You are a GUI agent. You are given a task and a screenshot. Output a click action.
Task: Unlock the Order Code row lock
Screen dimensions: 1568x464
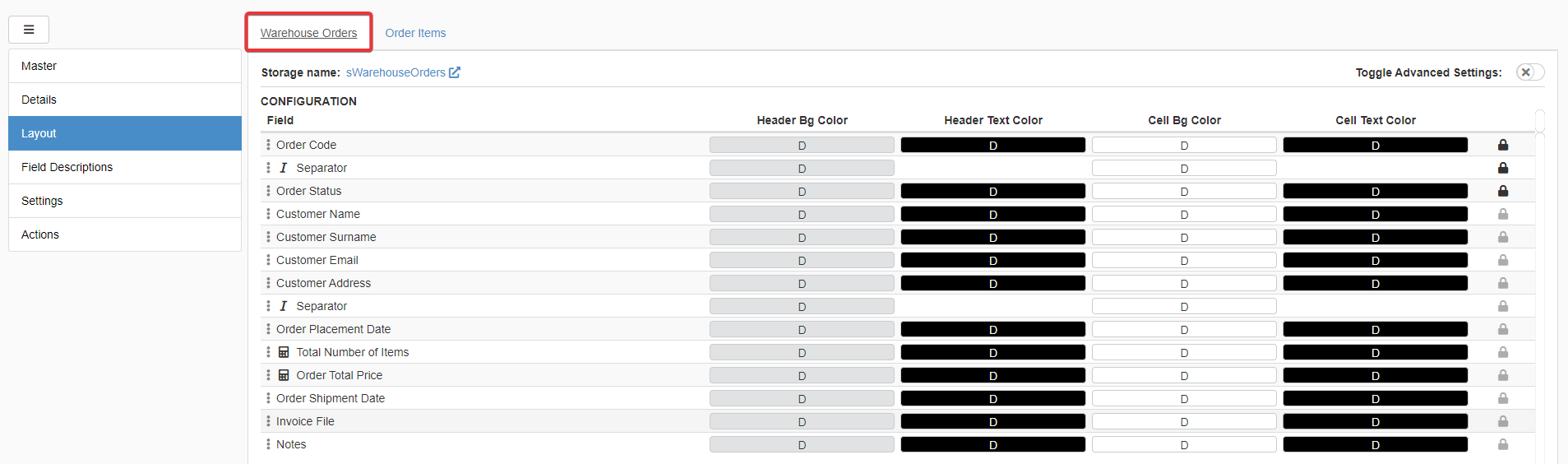(1502, 145)
